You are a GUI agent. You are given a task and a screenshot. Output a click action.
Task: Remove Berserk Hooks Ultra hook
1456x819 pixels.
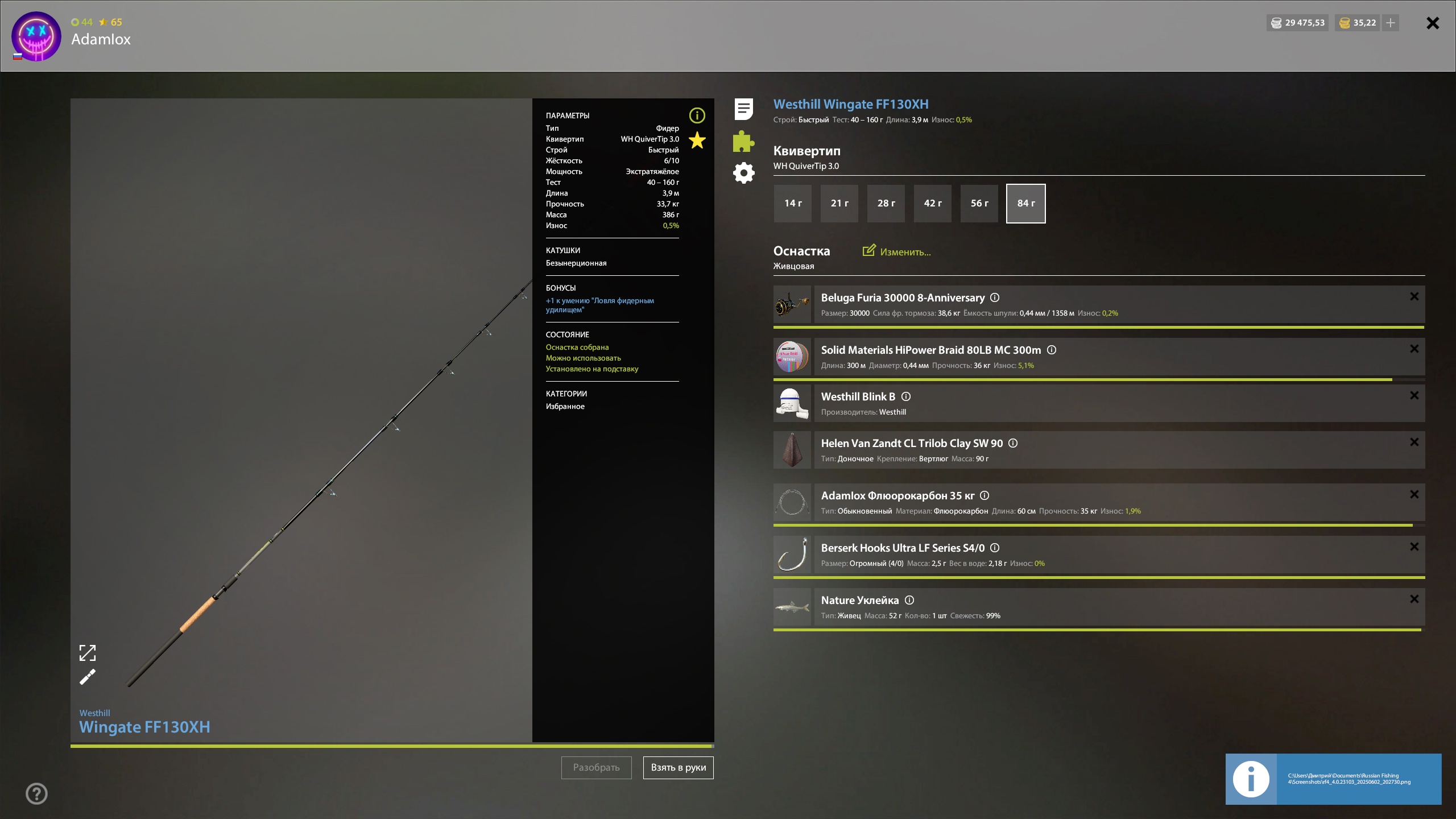tap(1414, 547)
